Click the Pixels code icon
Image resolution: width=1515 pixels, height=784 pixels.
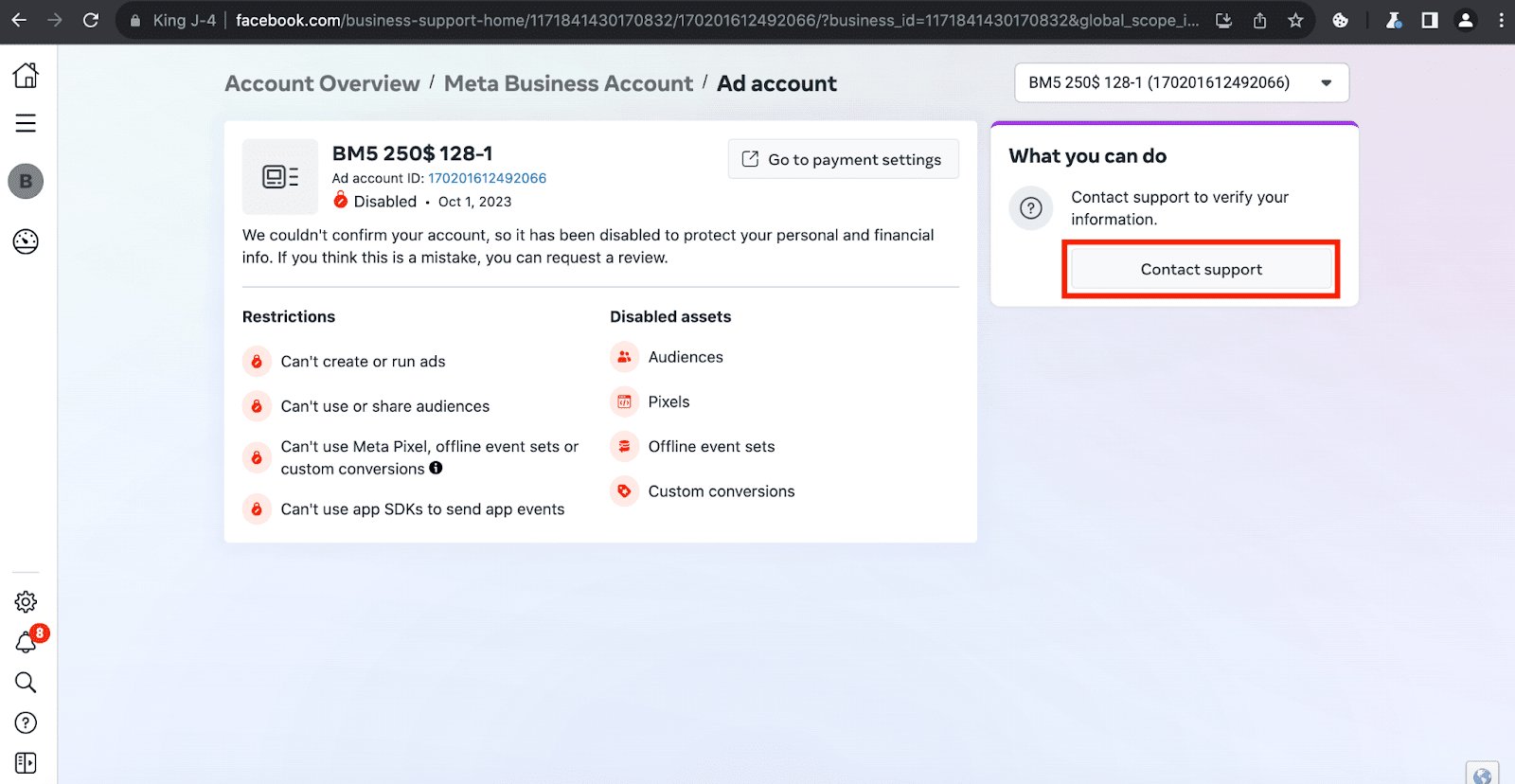click(x=625, y=401)
